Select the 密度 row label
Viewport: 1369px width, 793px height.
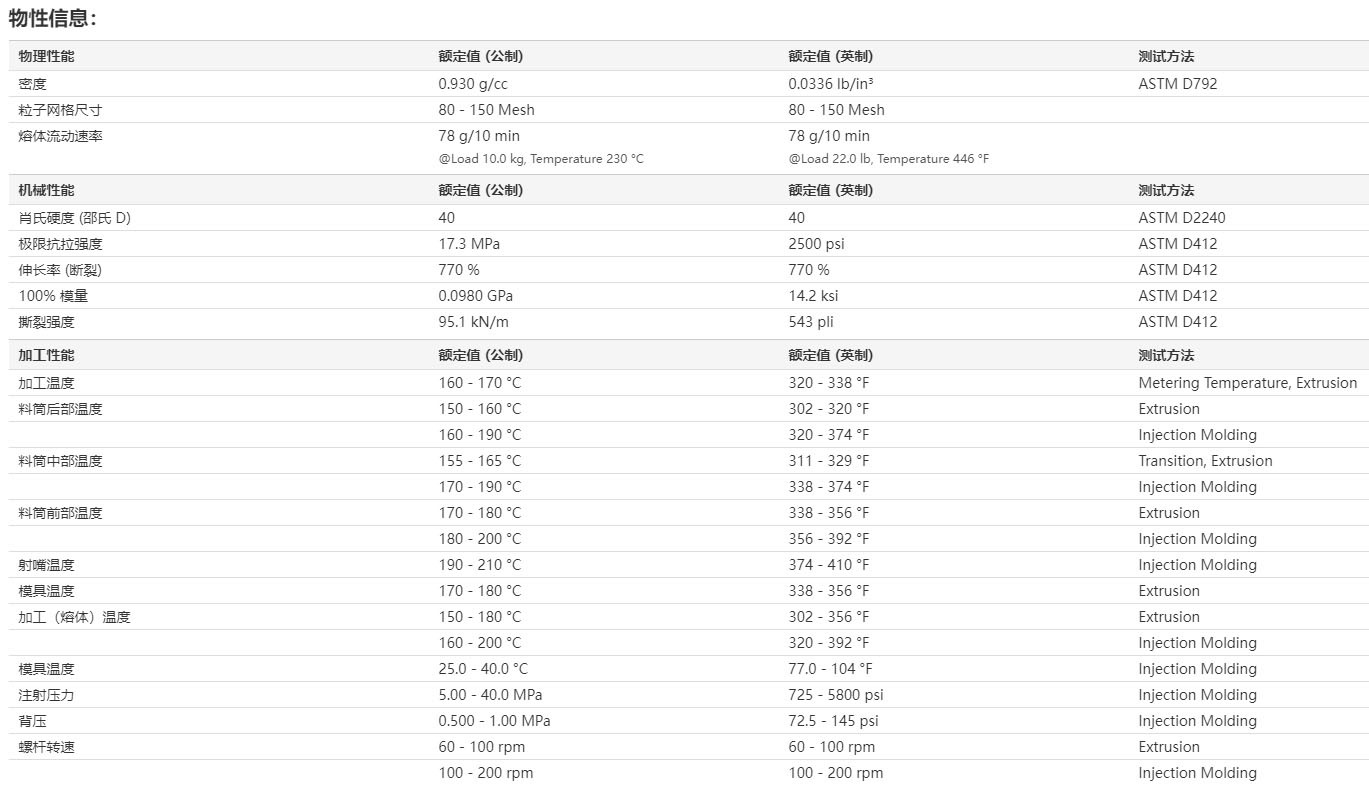(32, 84)
